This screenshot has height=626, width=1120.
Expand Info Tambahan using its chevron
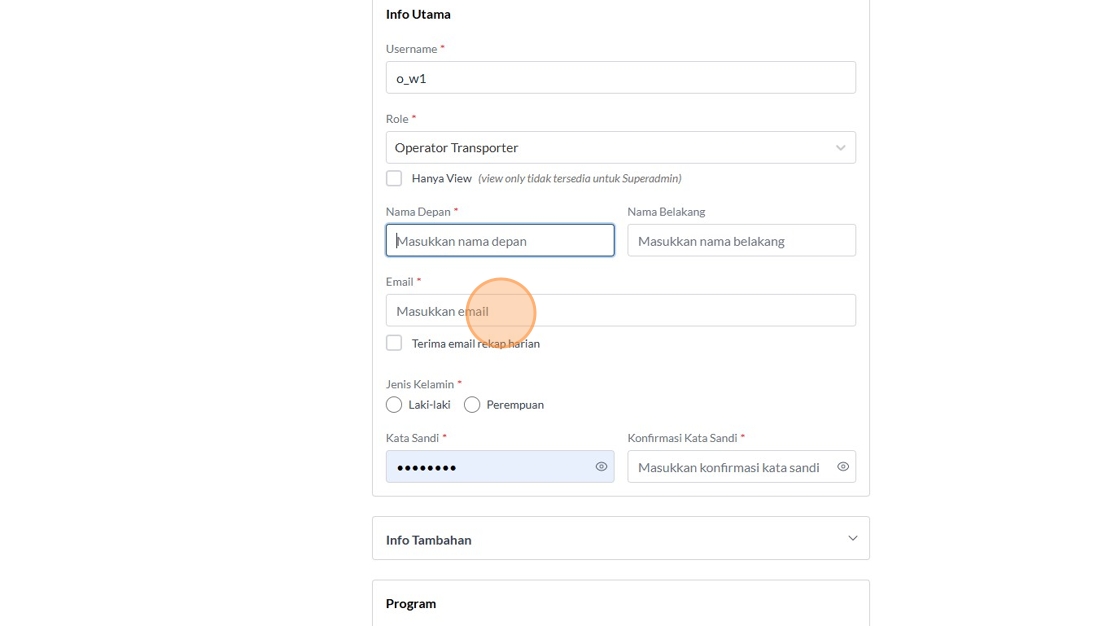852,538
